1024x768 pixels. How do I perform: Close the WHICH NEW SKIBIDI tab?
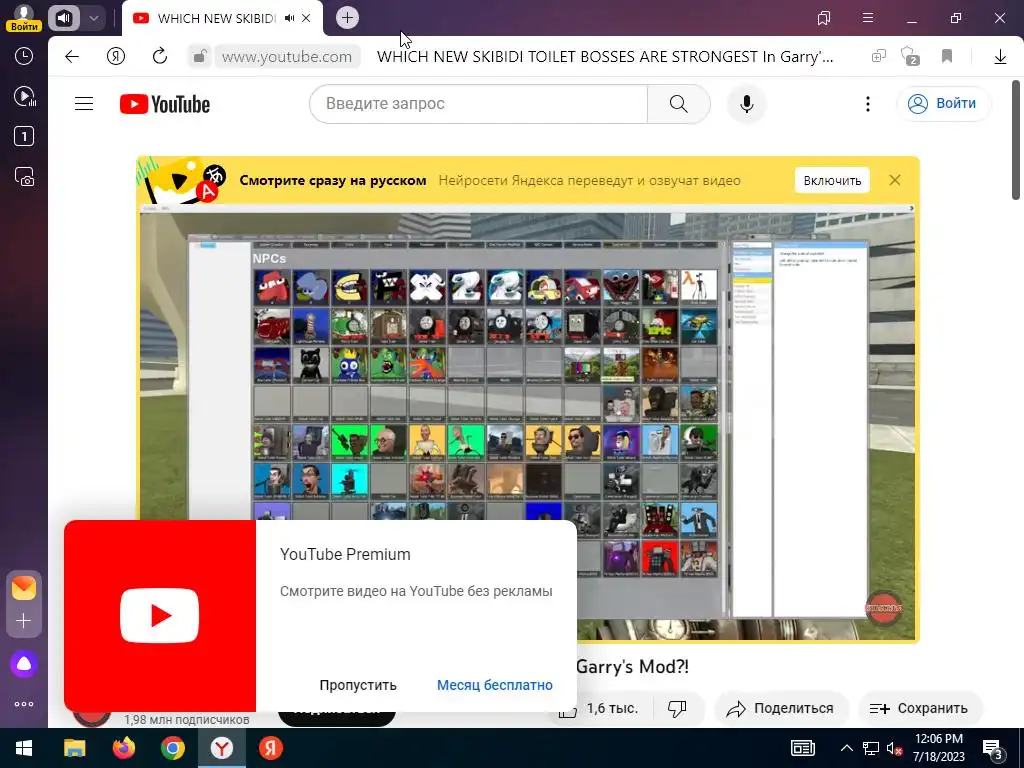point(306,18)
